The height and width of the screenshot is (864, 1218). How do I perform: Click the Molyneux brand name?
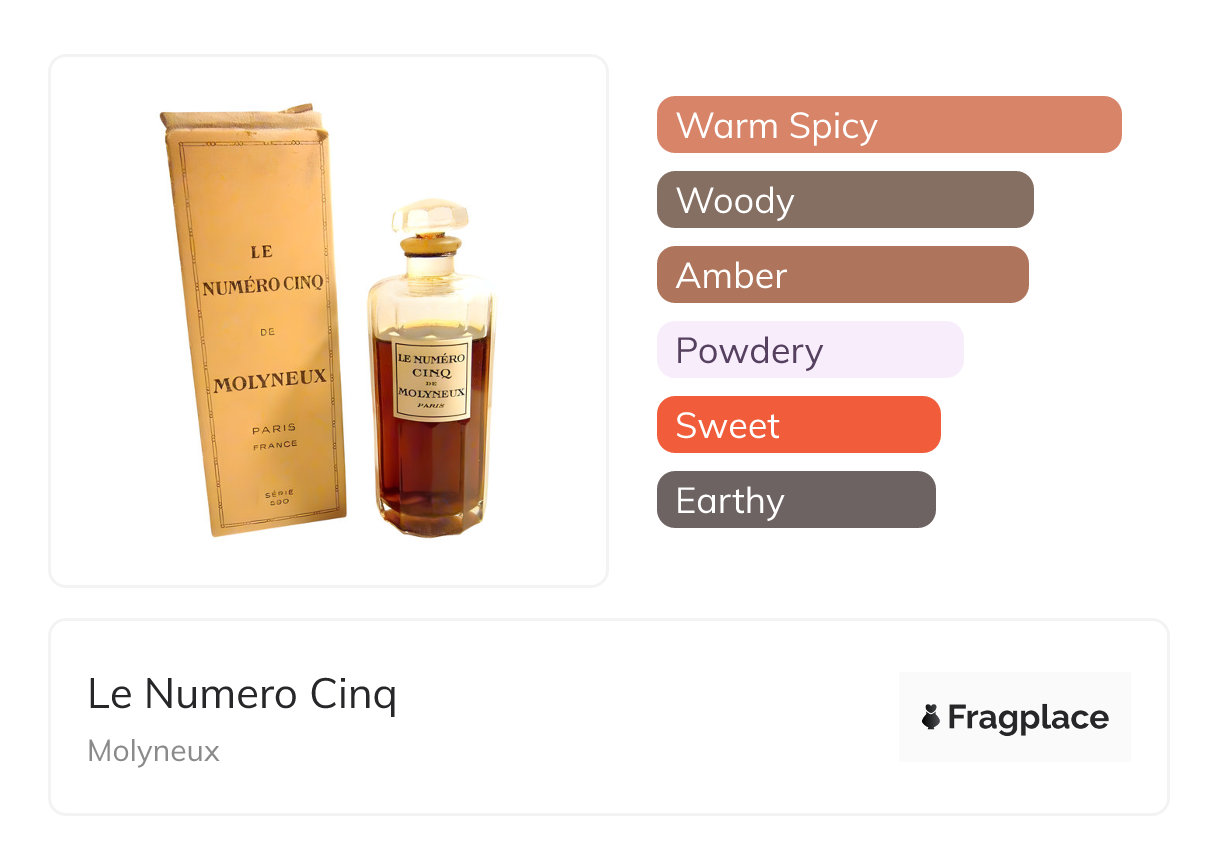coord(154,751)
